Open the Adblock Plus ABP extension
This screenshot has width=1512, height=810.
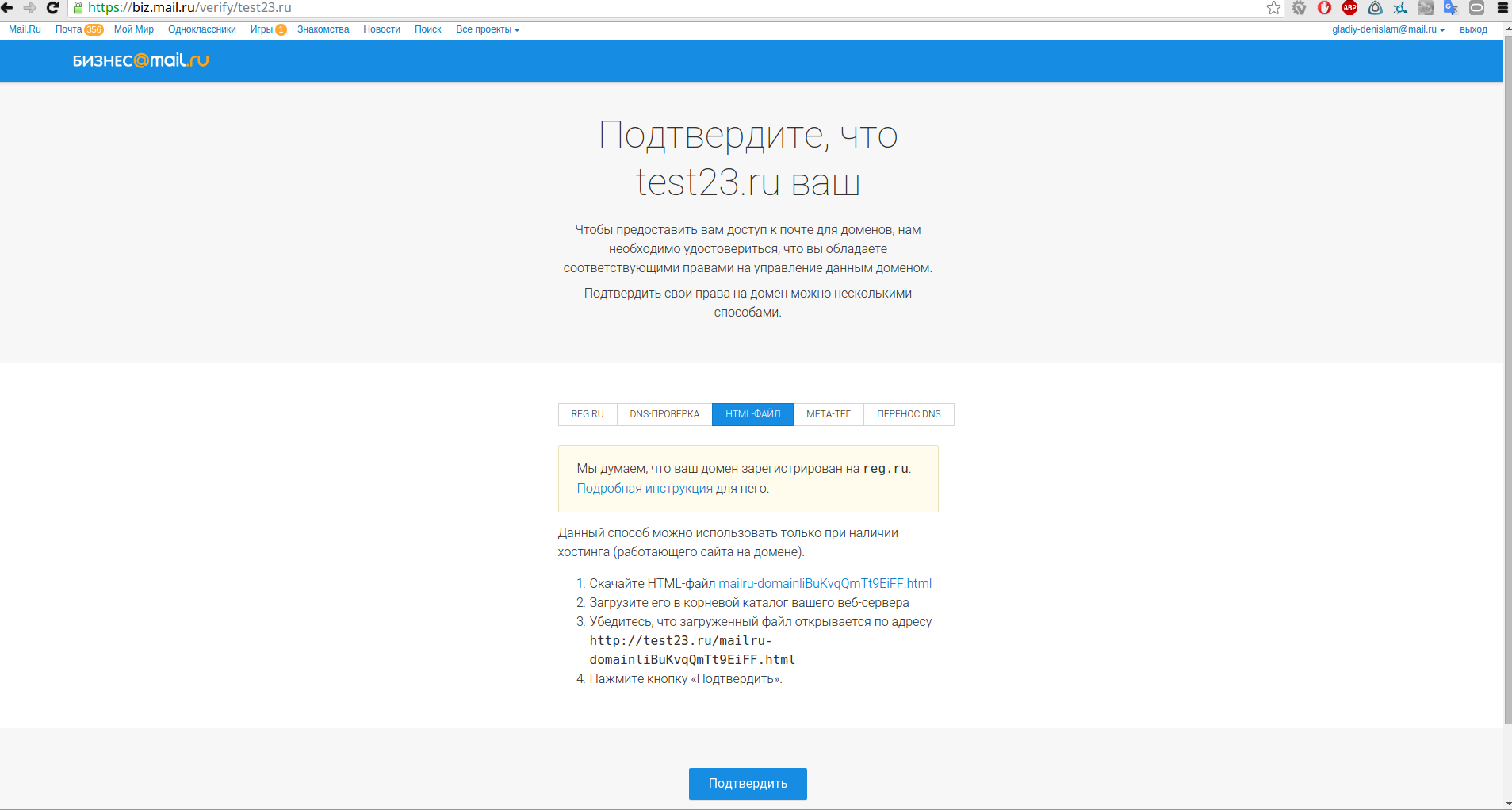(1349, 8)
